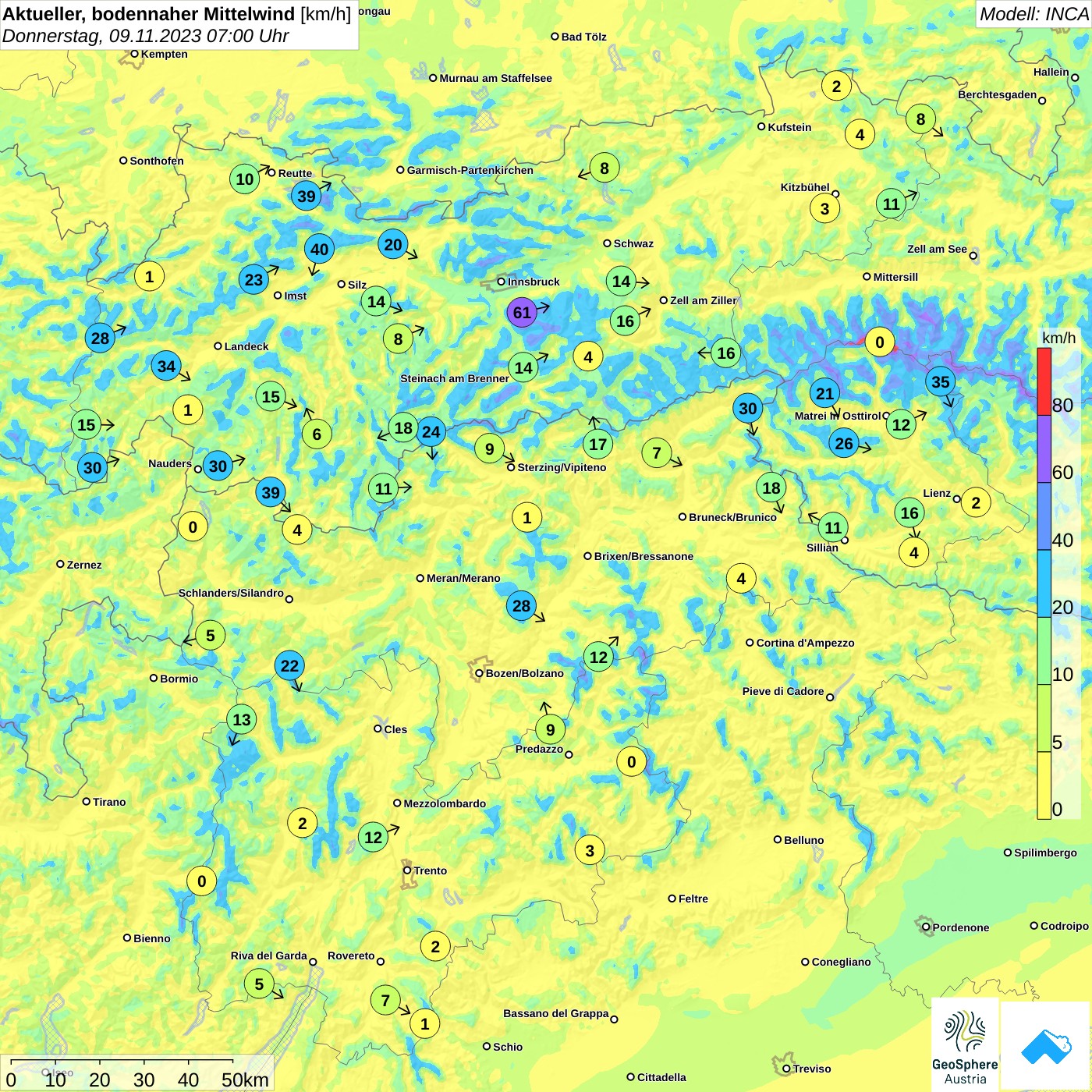Click the Steinach am Brenner label
Viewport: 1092px width, 1092px height.
[x=454, y=378]
